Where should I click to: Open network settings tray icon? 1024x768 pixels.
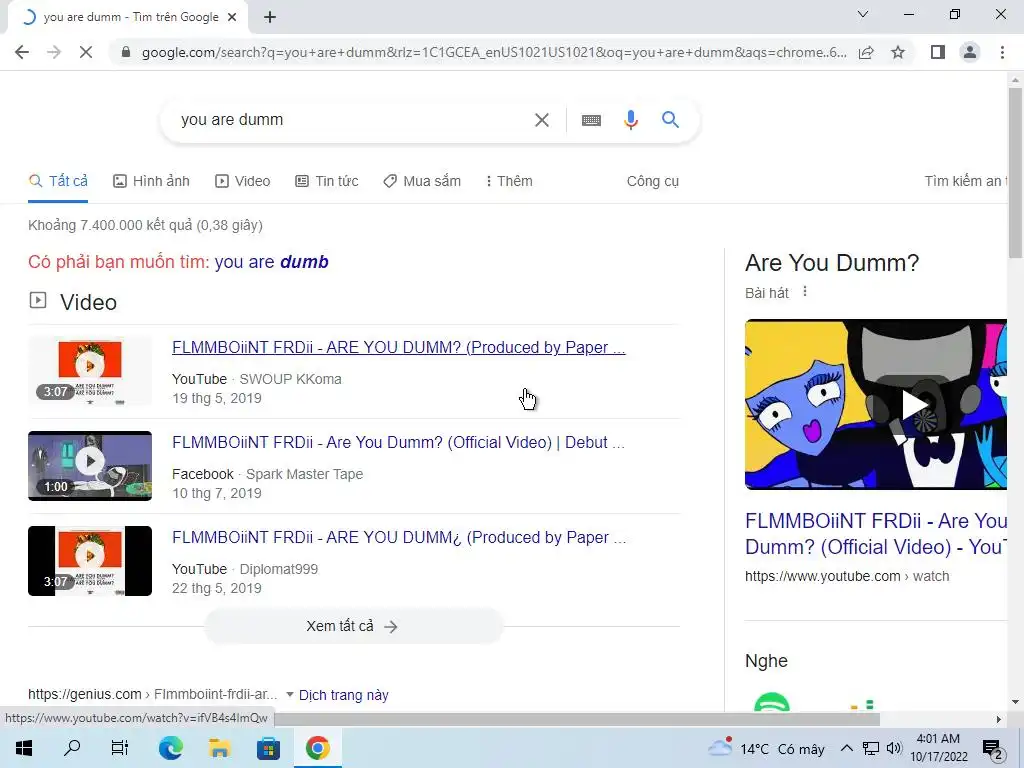[871, 748]
